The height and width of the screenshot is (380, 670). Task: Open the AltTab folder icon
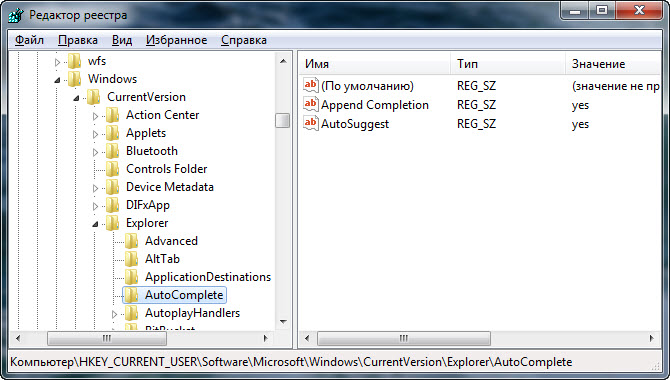(x=131, y=259)
